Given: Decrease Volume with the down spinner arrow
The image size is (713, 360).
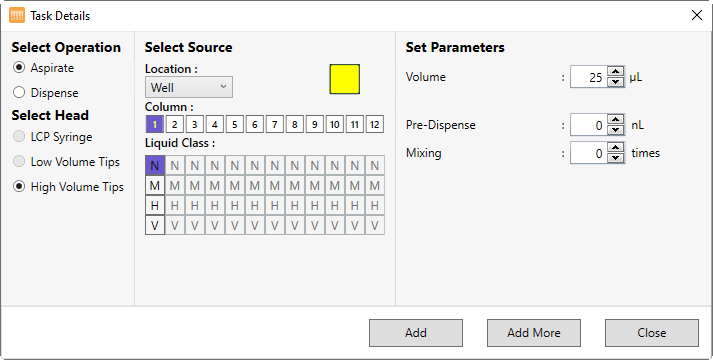Looking at the screenshot, I should (x=616, y=82).
